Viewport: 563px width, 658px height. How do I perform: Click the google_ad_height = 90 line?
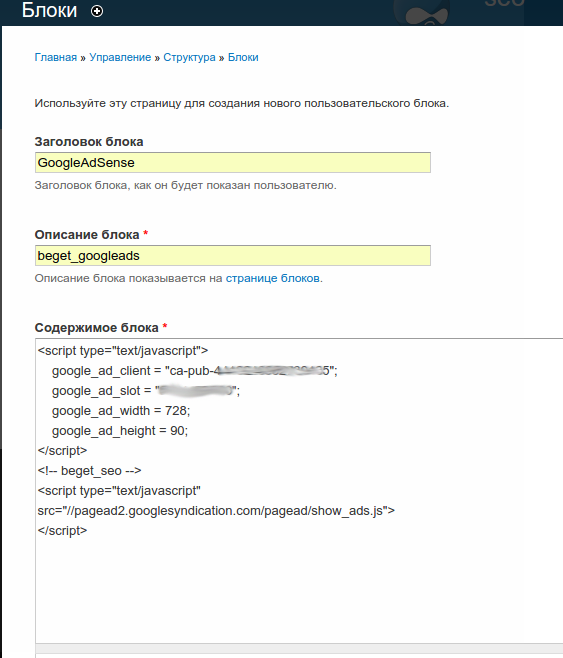pos(120,431)
